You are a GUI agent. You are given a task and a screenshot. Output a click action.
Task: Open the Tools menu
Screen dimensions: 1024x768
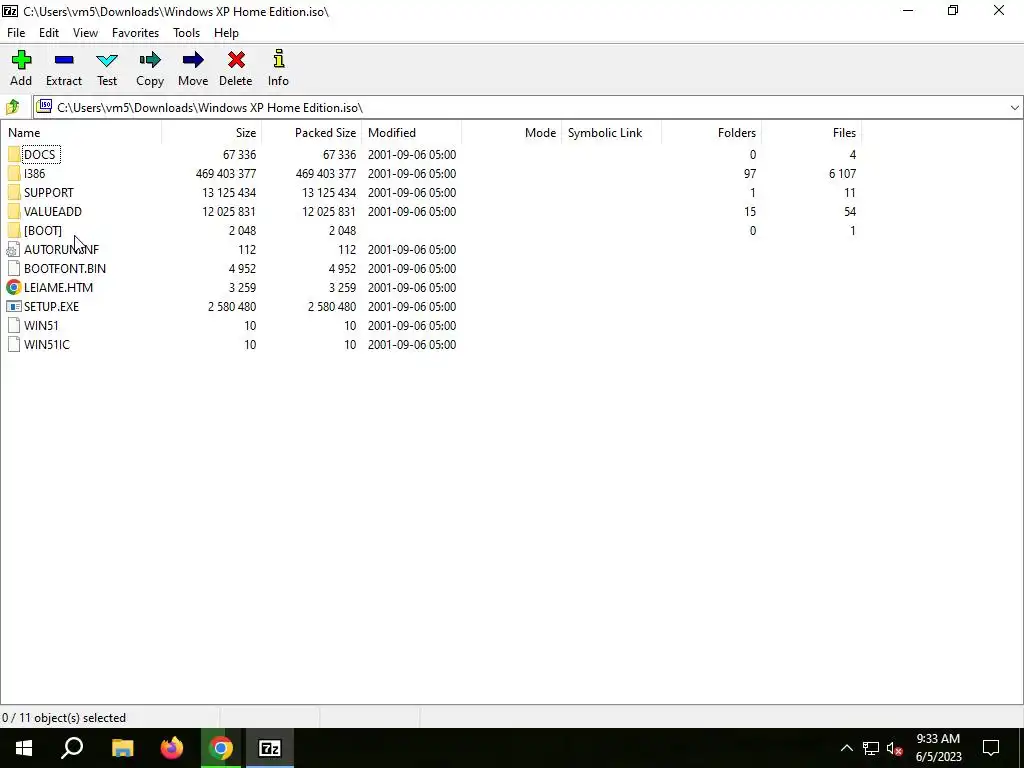pyautogui.click(x=186, y=33)
